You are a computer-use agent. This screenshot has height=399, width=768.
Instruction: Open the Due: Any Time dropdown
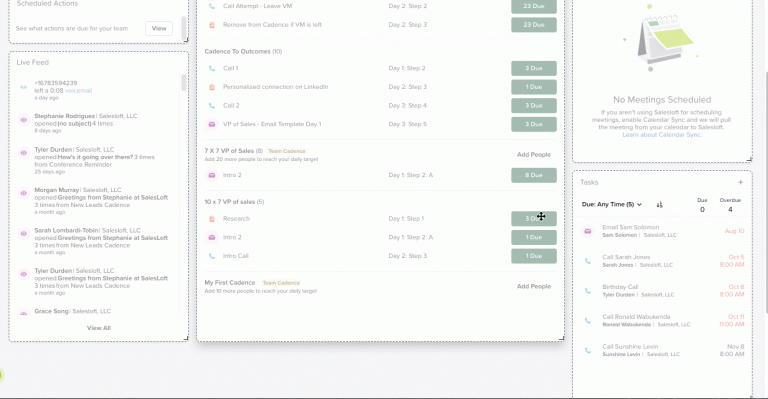pyautogui.click(x=612, y=205)
